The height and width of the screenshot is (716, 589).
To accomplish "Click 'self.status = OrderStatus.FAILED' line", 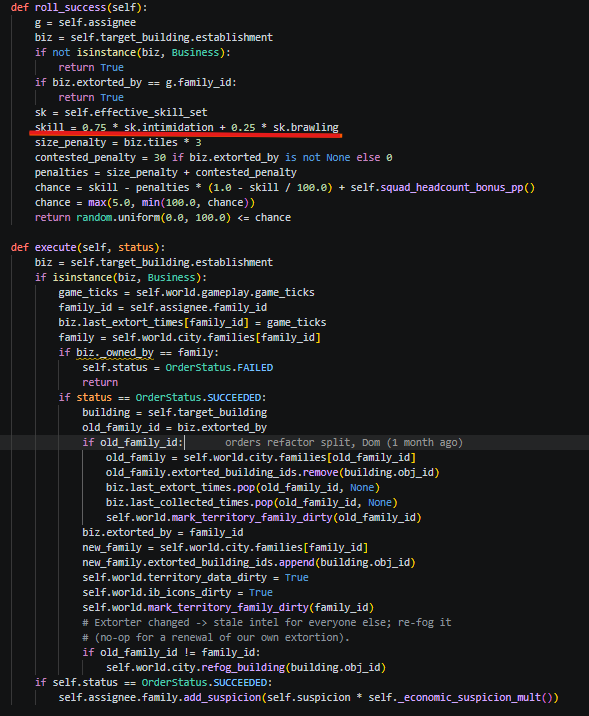I will coord(178,368).
